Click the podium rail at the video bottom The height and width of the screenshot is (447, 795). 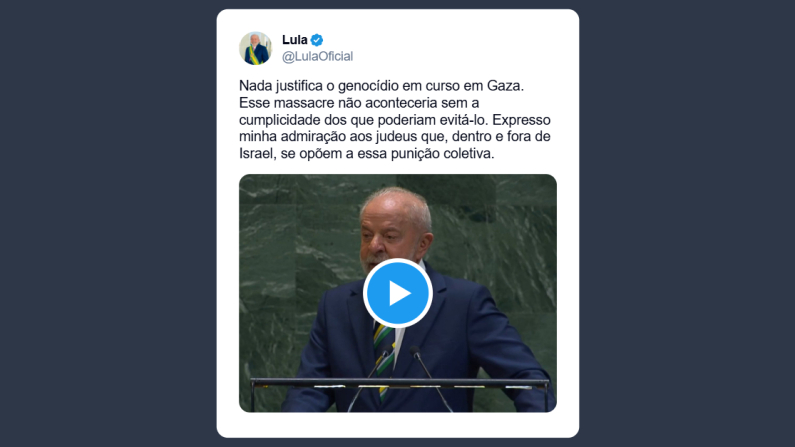(x=400, y=384)
